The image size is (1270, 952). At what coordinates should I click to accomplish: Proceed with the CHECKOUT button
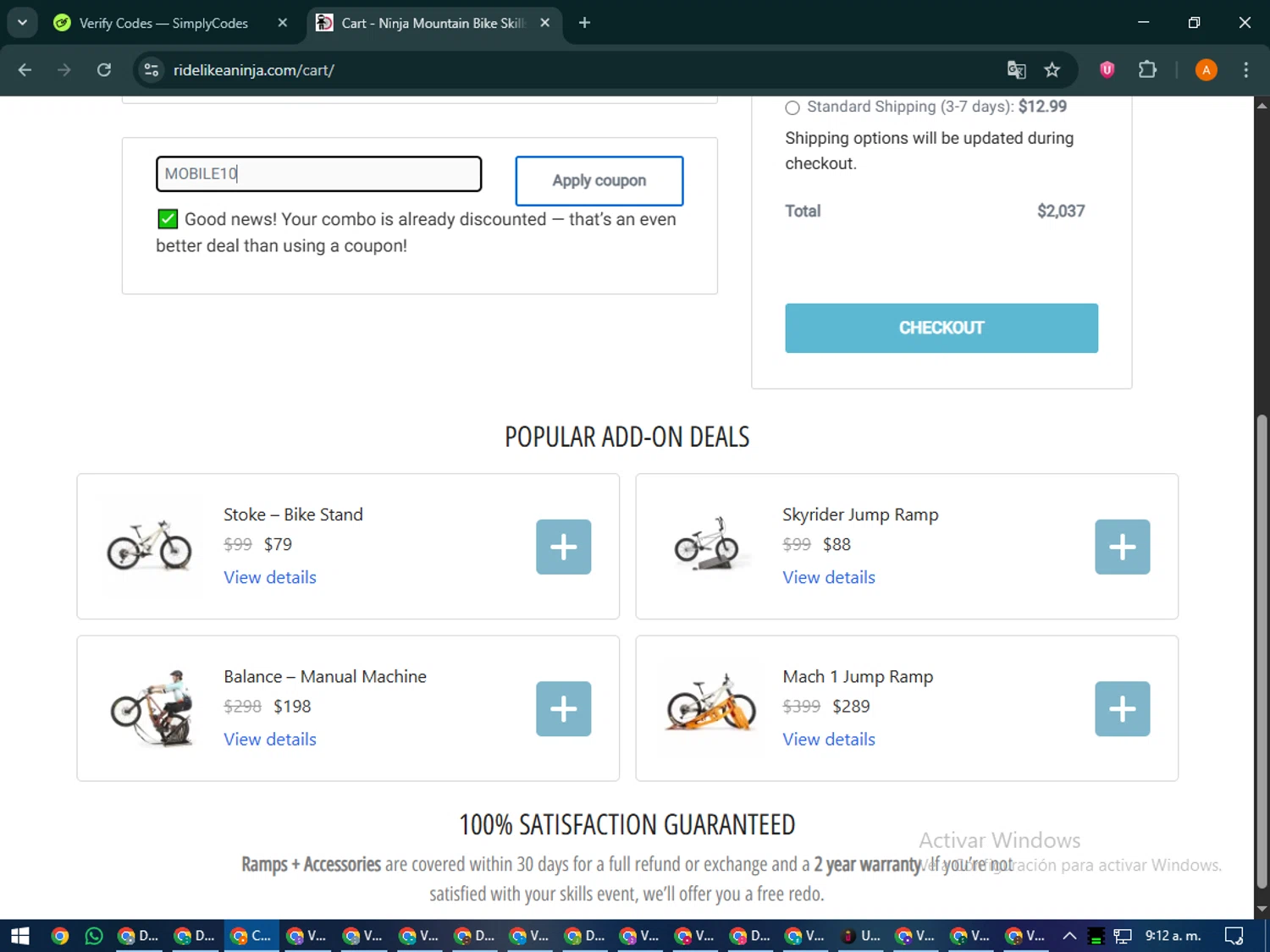pos(941,327)
